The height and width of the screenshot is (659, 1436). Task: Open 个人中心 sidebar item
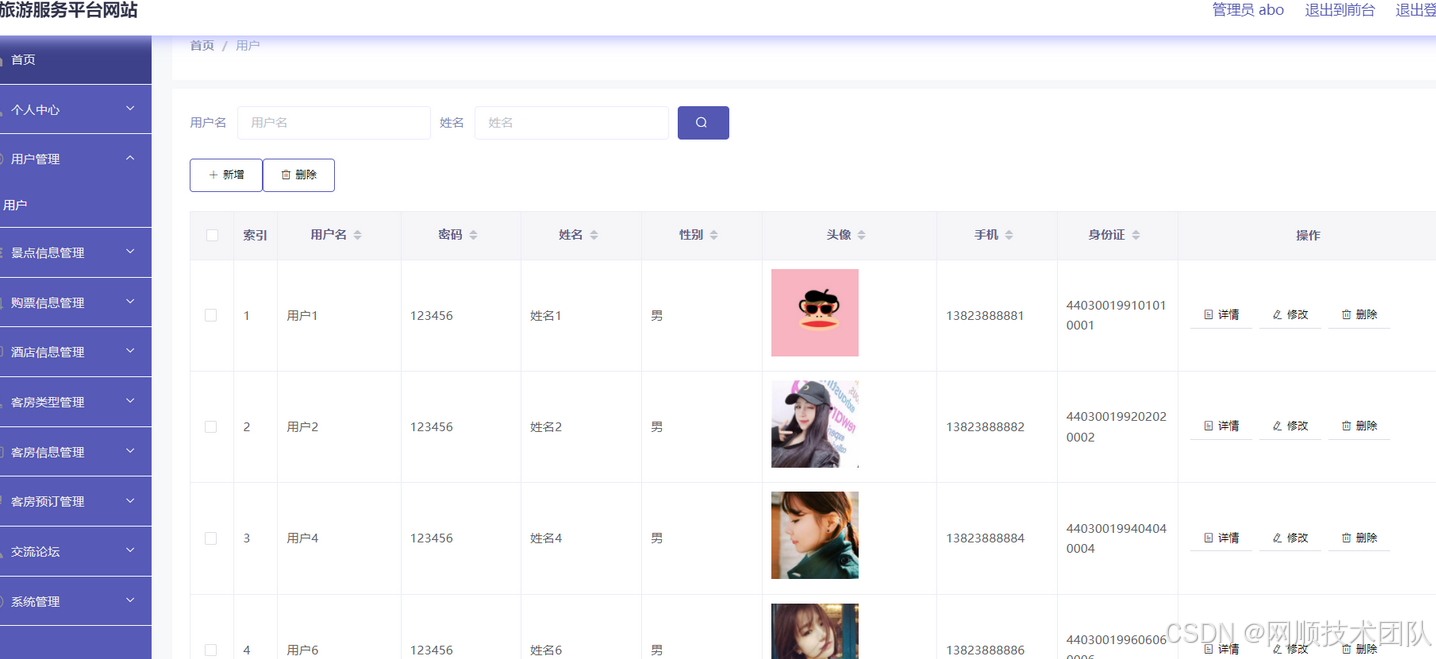[75, 110]
